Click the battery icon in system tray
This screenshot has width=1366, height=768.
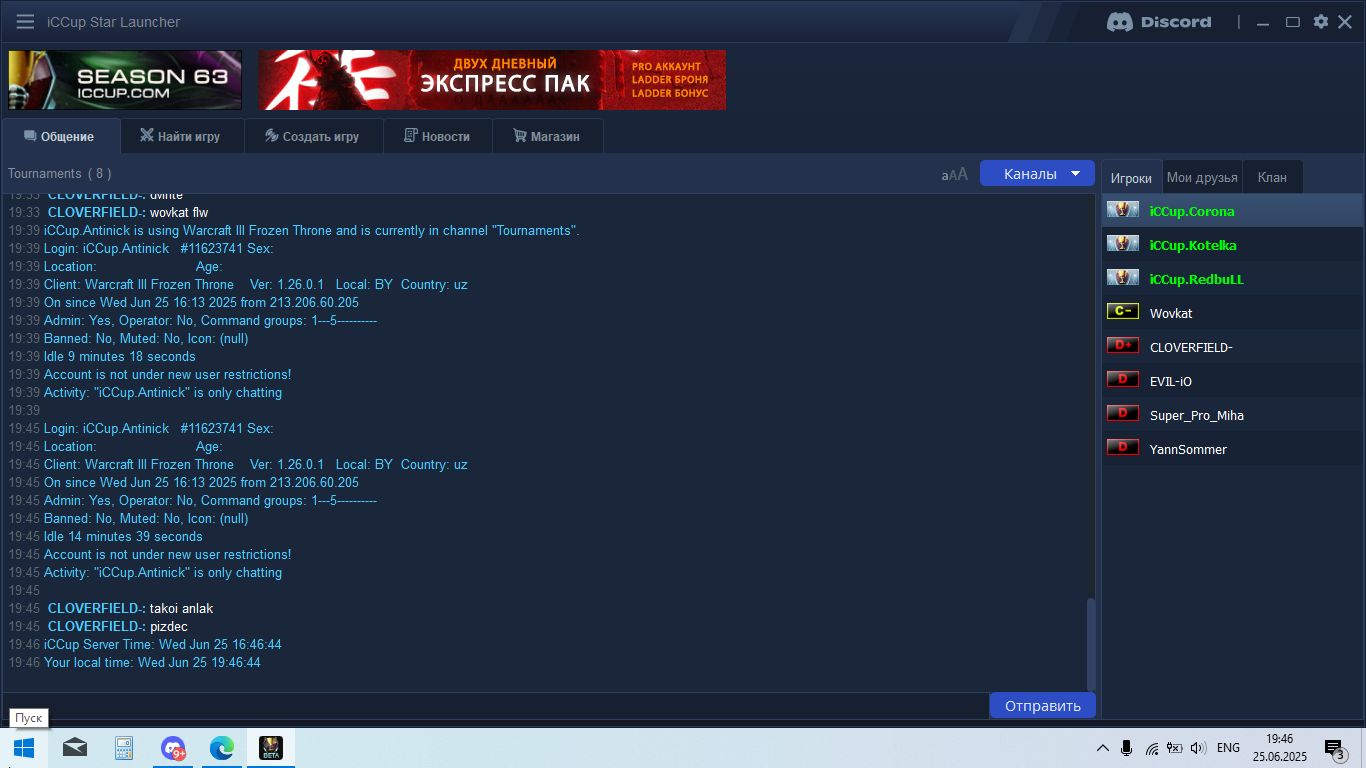(1174, 748)
